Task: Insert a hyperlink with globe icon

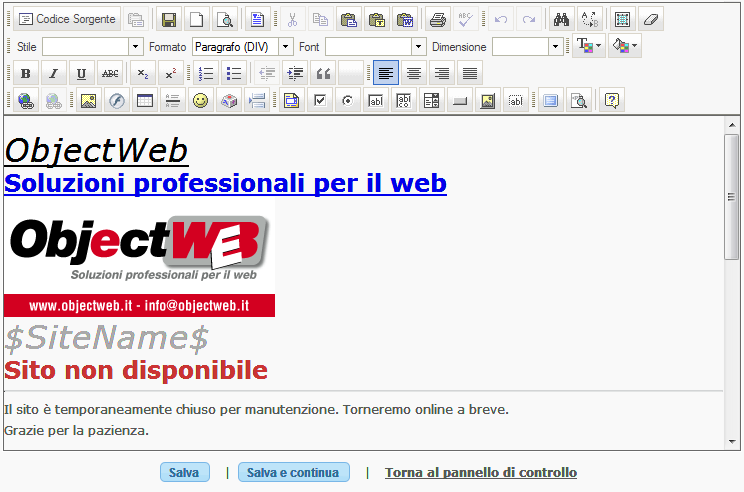Action: pos(26,100)
